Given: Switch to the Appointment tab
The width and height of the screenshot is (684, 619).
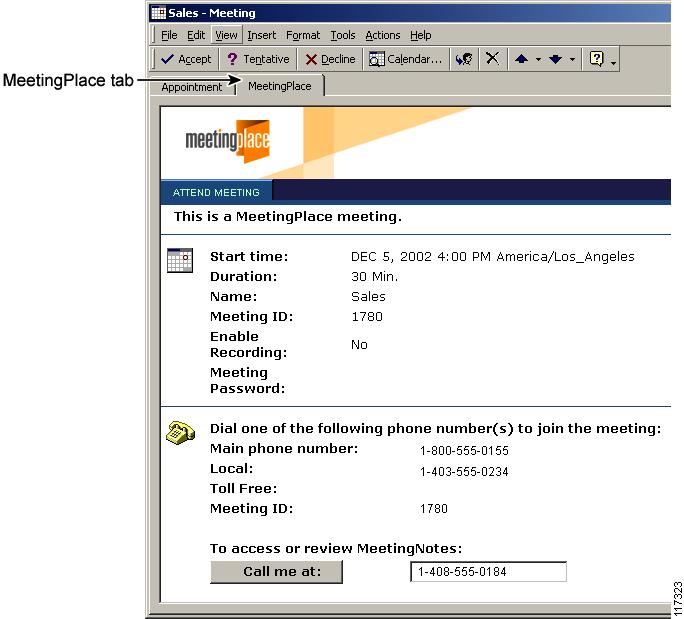Looking at the screenshot, I should click(192, 87).
